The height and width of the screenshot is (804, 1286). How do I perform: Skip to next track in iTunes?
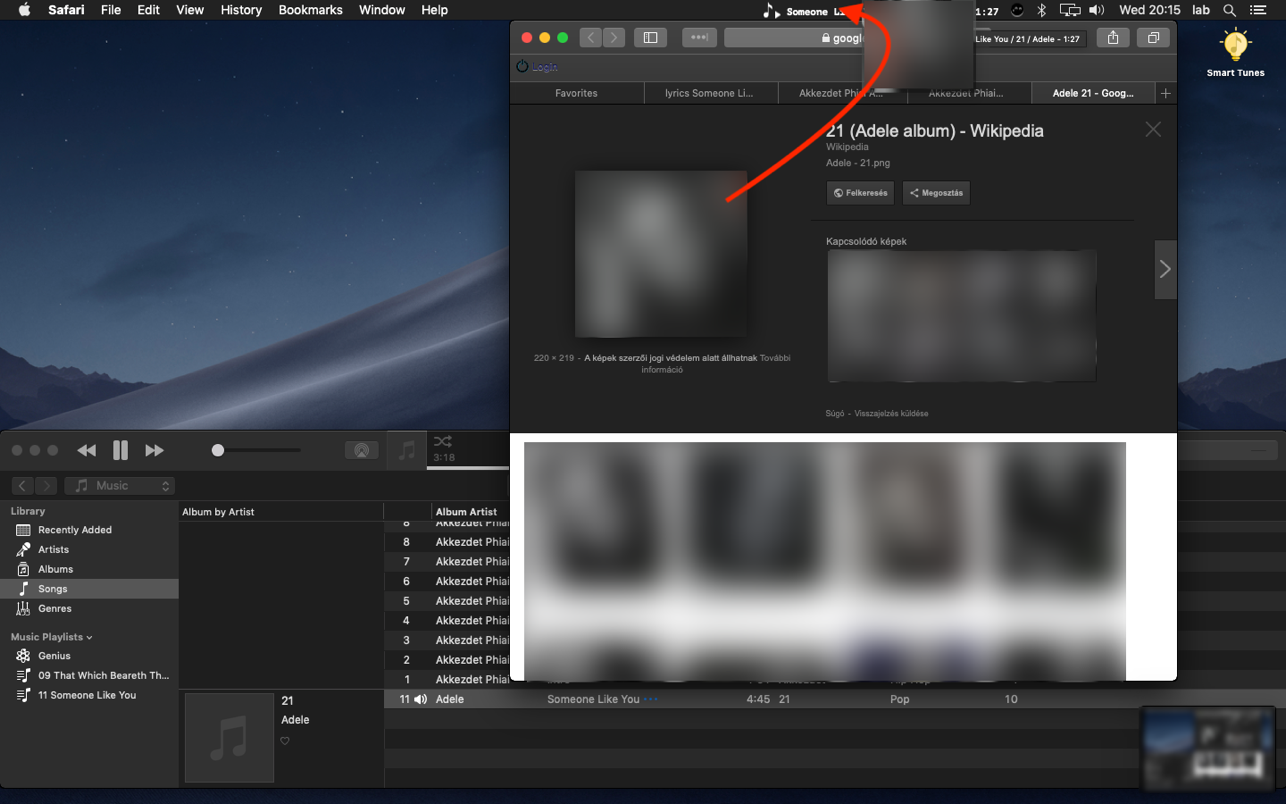click(x=154, y=451)
